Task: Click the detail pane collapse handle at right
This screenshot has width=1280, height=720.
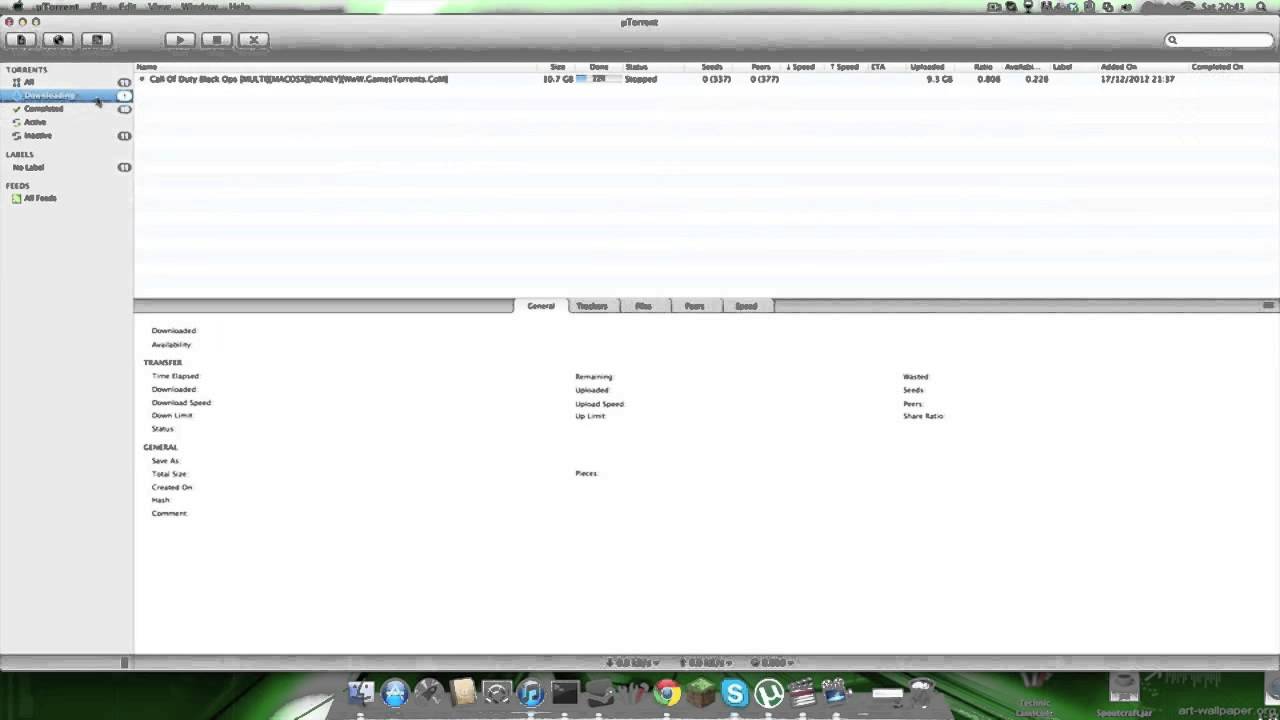Action: [x=1269, y=305]
